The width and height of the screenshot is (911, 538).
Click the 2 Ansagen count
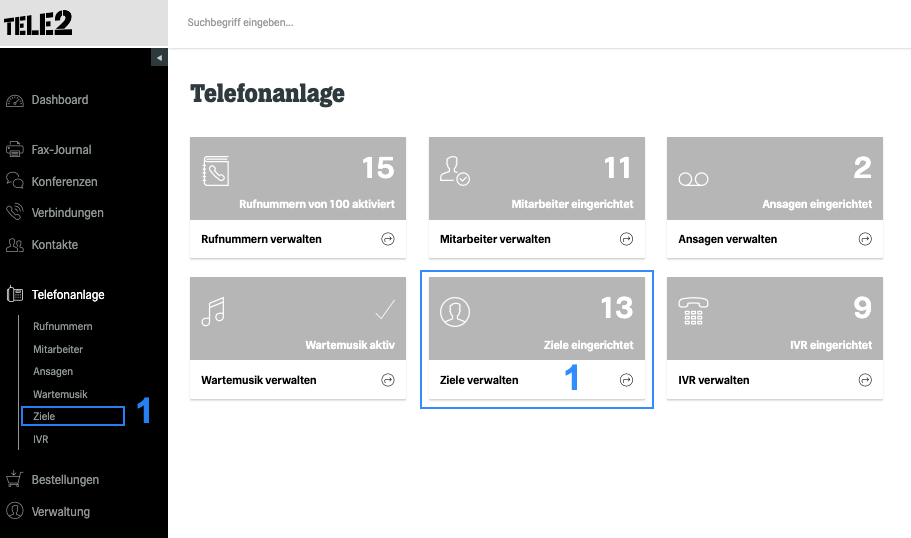862,168
